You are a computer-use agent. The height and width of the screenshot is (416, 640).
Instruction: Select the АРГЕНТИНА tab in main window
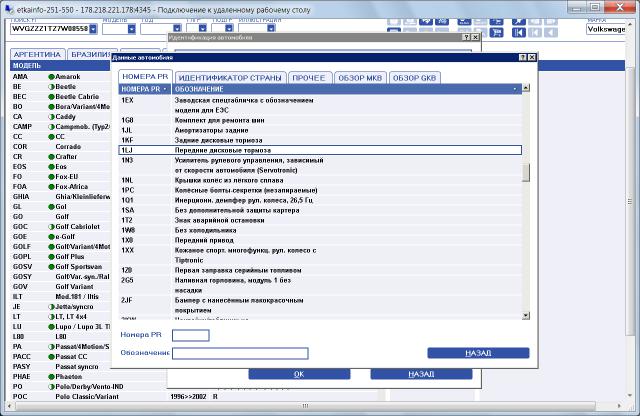pyautogui.click(x=37, y=54)
